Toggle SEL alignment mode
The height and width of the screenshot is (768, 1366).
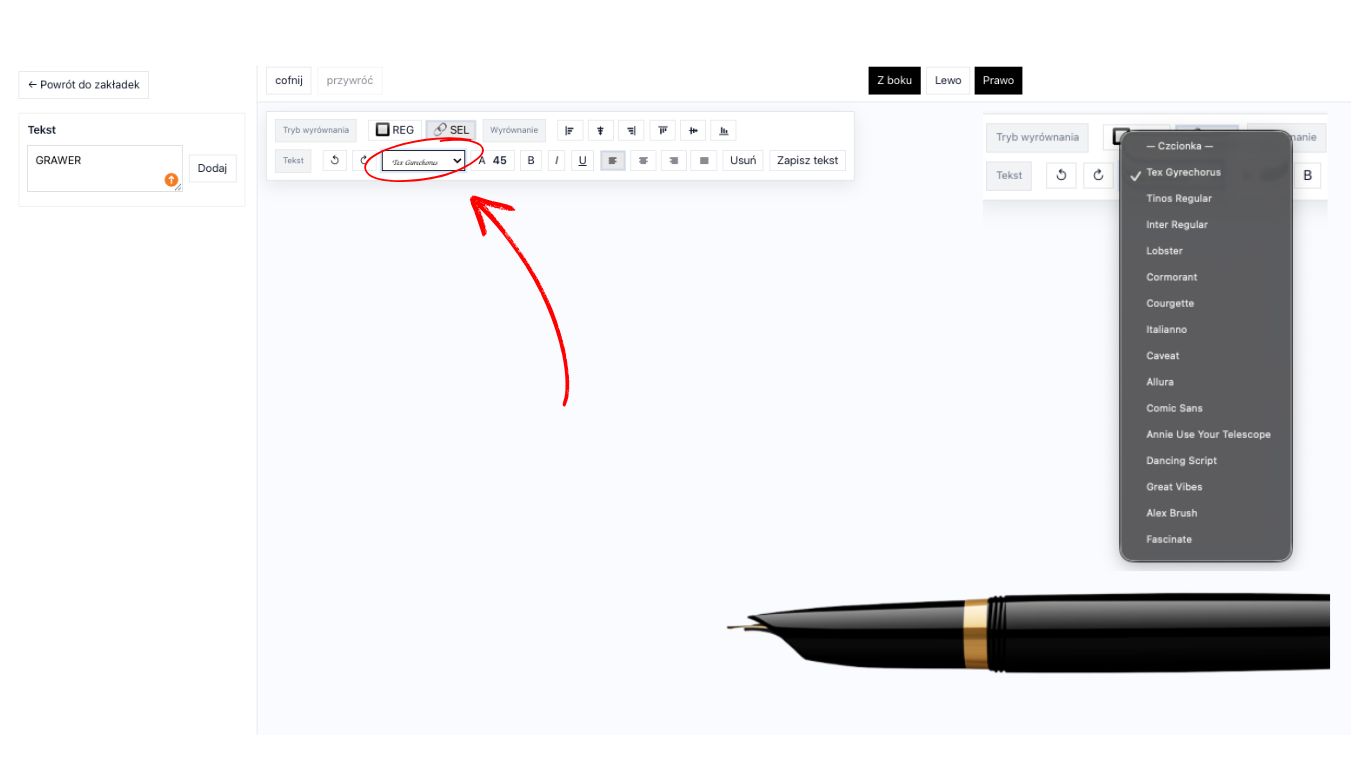pyautogui.click(x=451, y=130)
